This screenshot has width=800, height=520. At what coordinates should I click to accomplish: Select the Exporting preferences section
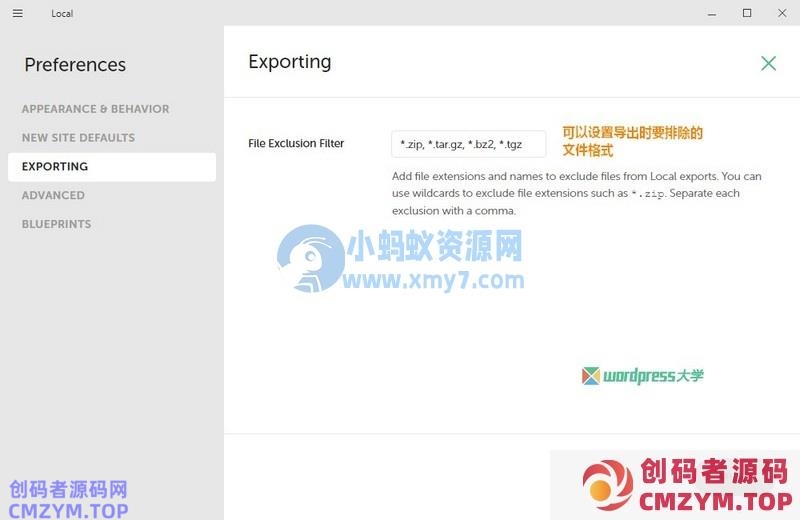tap(55, 167)
